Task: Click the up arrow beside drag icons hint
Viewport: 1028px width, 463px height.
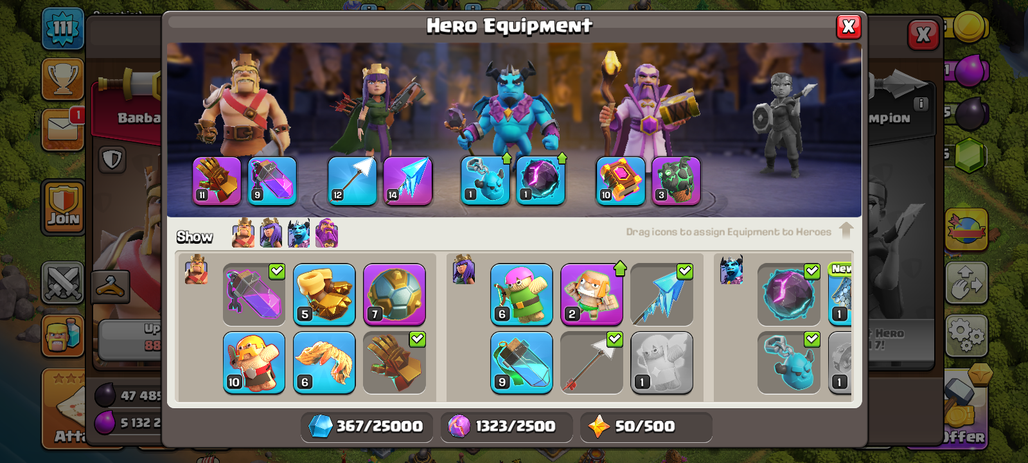Action: click(x=846, y=231)
